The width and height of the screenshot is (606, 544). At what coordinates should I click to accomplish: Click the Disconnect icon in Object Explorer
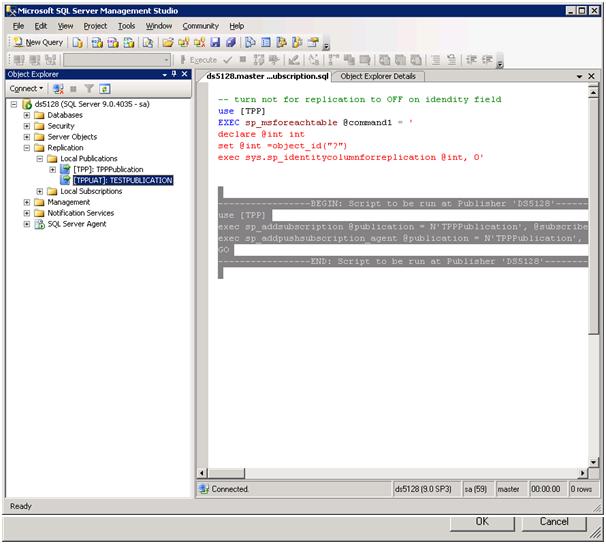[x=58, y=89]
